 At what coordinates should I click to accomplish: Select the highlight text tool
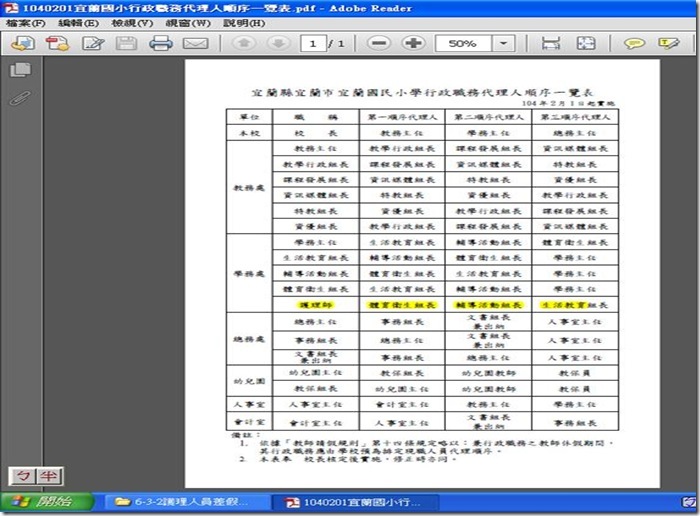tap(669, 44)
